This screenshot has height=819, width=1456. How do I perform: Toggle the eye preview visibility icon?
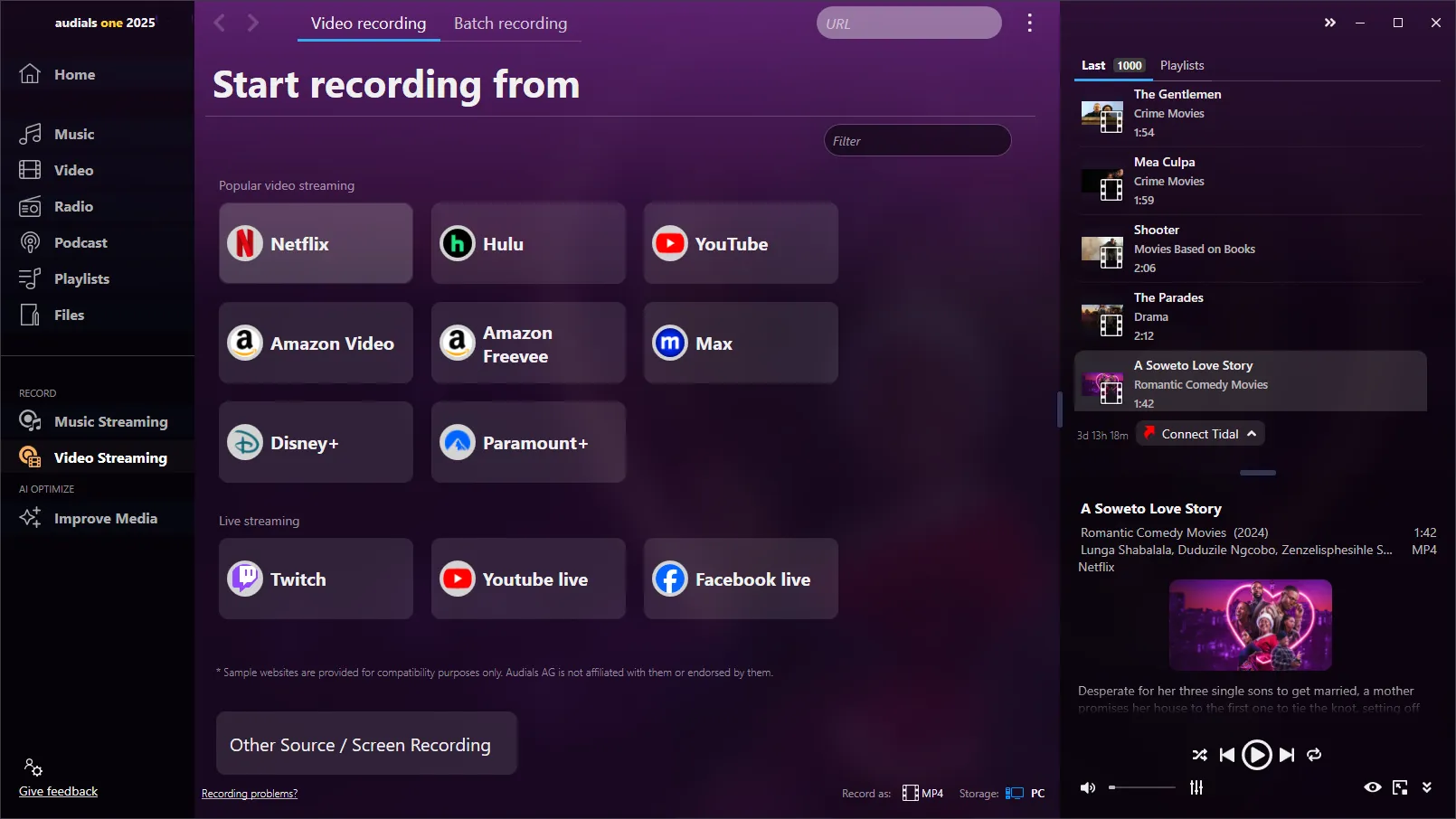pos(1372,787)
